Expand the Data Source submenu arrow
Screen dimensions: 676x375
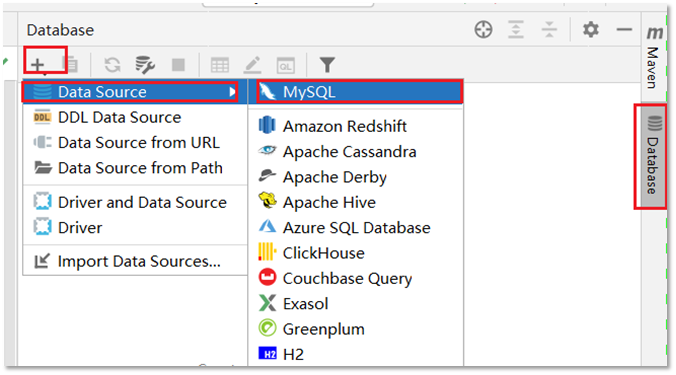(x=232, y=92)
